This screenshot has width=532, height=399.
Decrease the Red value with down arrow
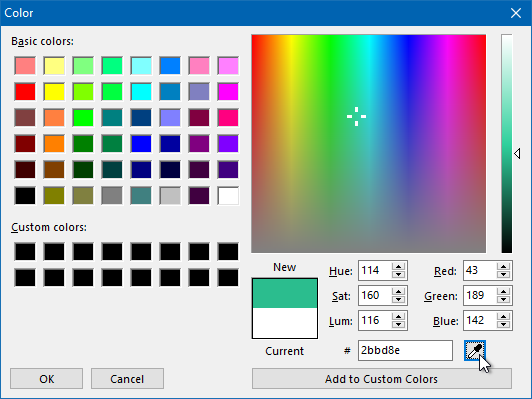coord(504,274)
